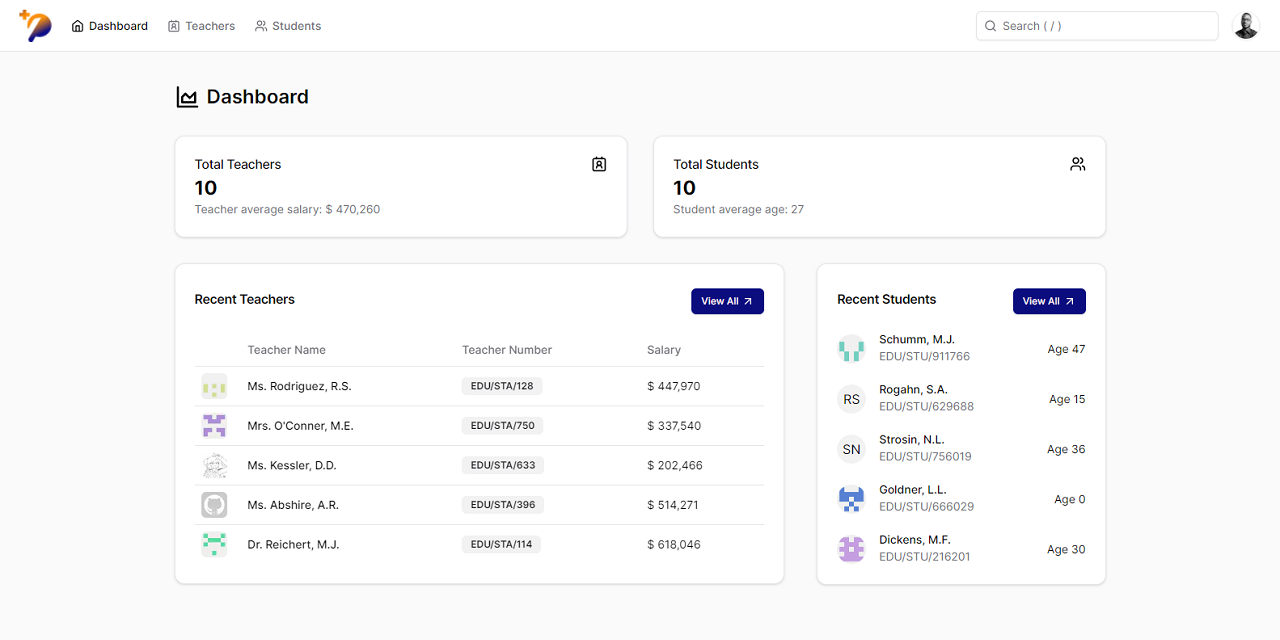Viewport: 1280px width, 640px height.
Task: Select student name Strosin, N.L.
Action: (912, 440)
